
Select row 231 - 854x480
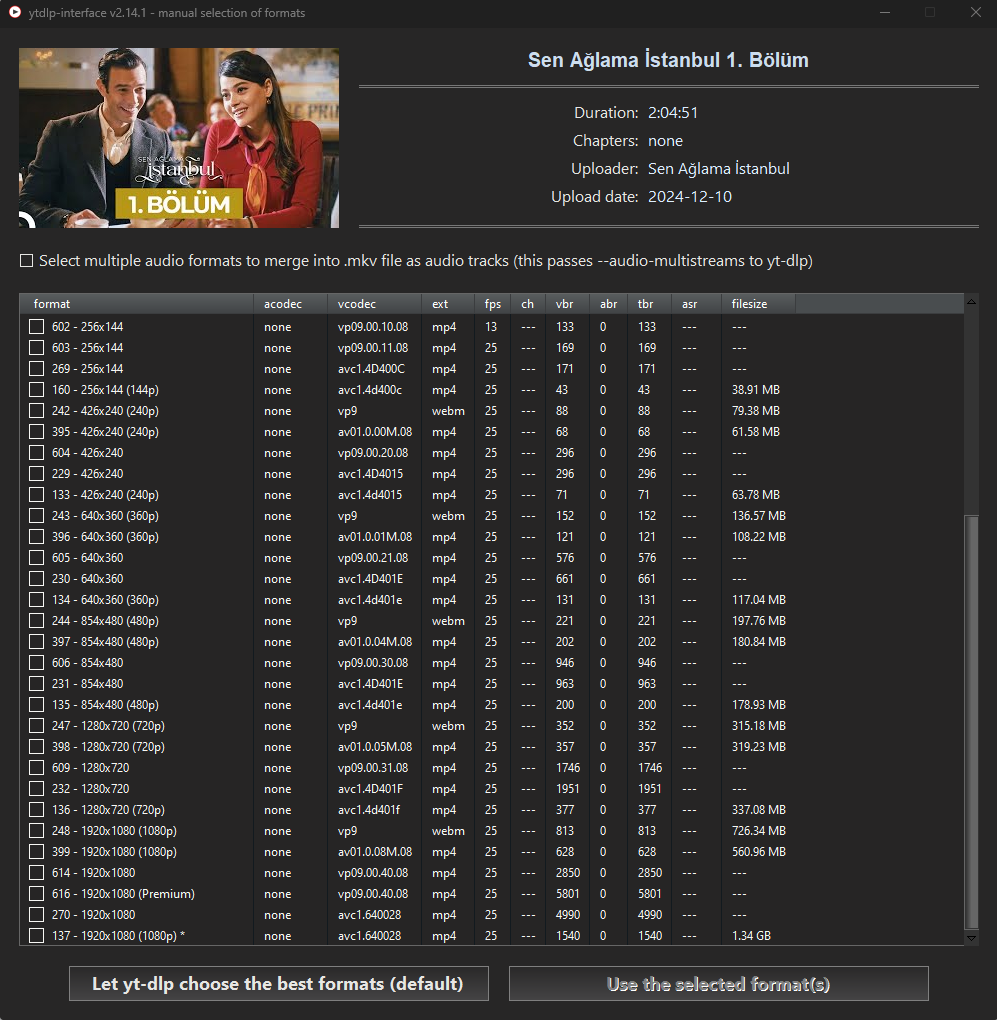(491, 684)
